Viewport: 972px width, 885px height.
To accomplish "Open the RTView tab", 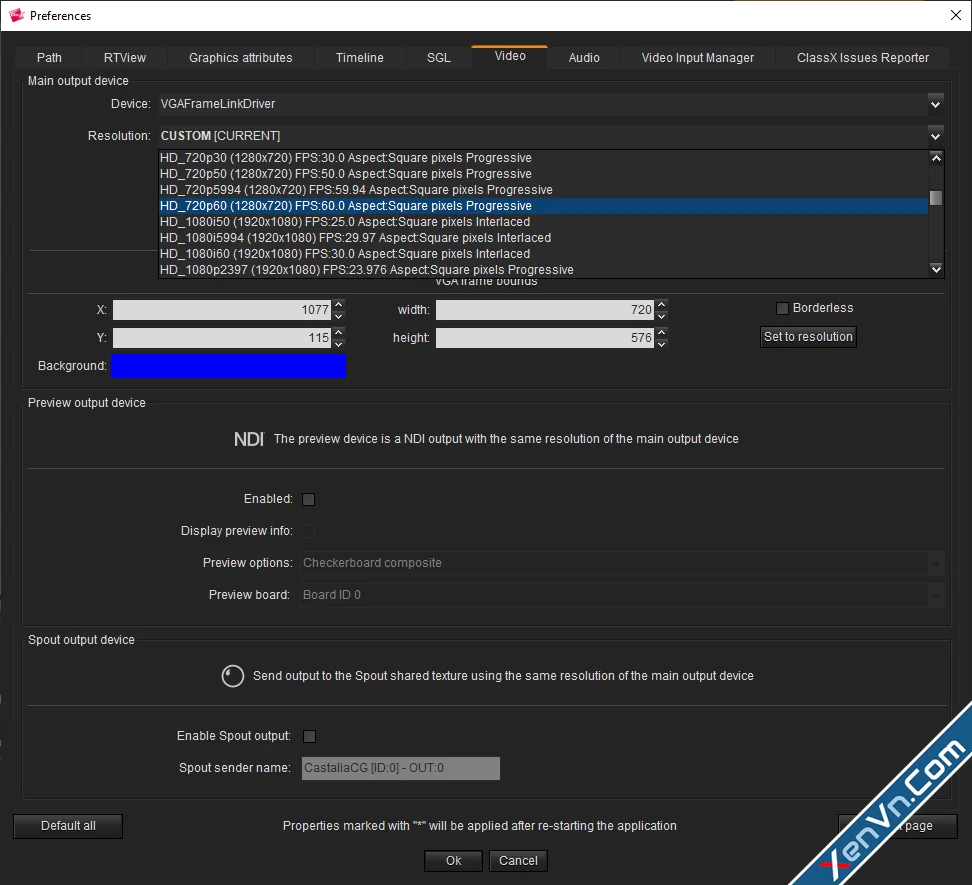I will pos(125,58).
